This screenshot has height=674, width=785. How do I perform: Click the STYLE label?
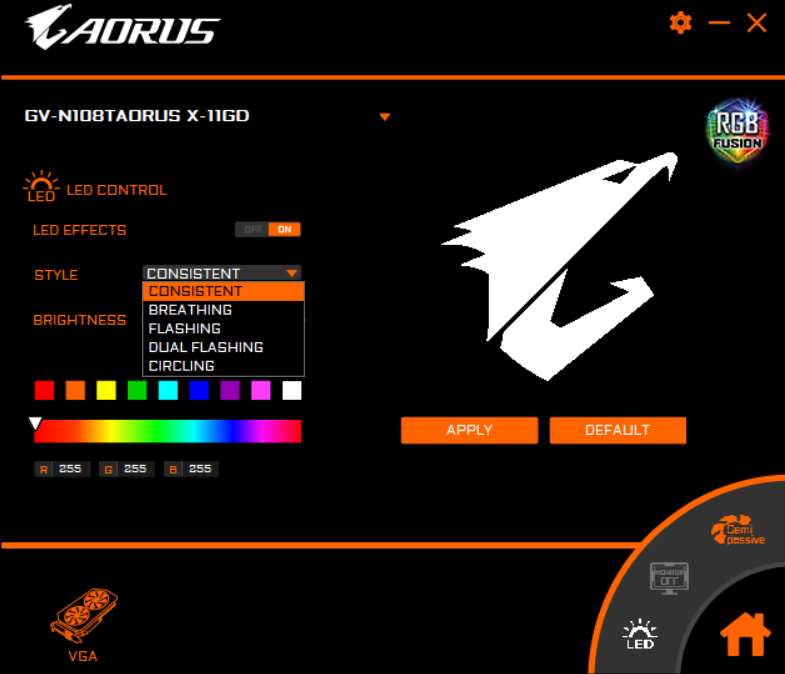(x=56, y=275)
